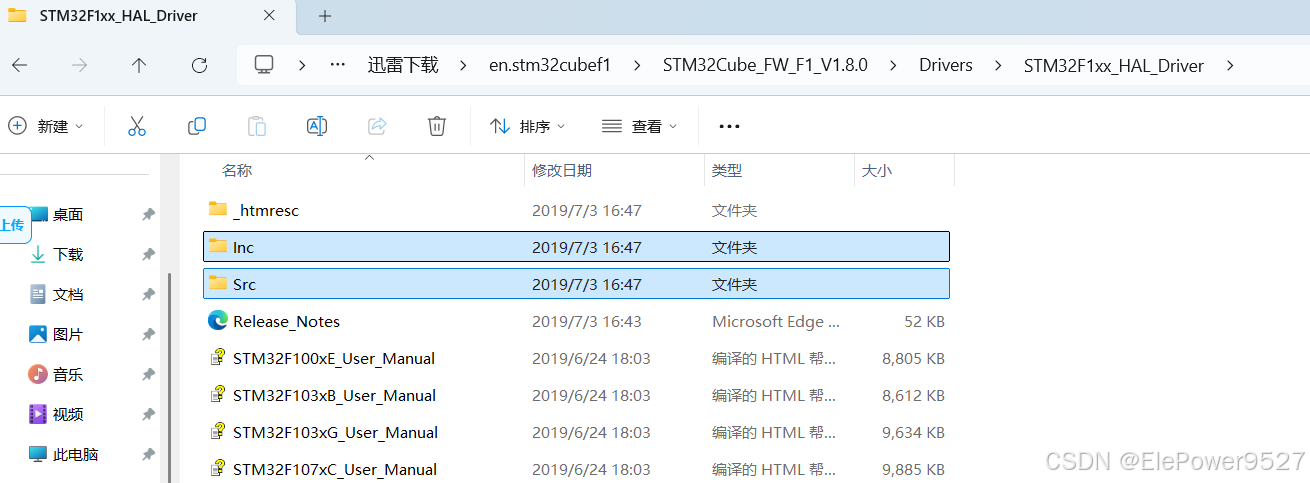Click the Paste clipboard icon
The height and width of the screenshot is (483, 1310).
257,126
